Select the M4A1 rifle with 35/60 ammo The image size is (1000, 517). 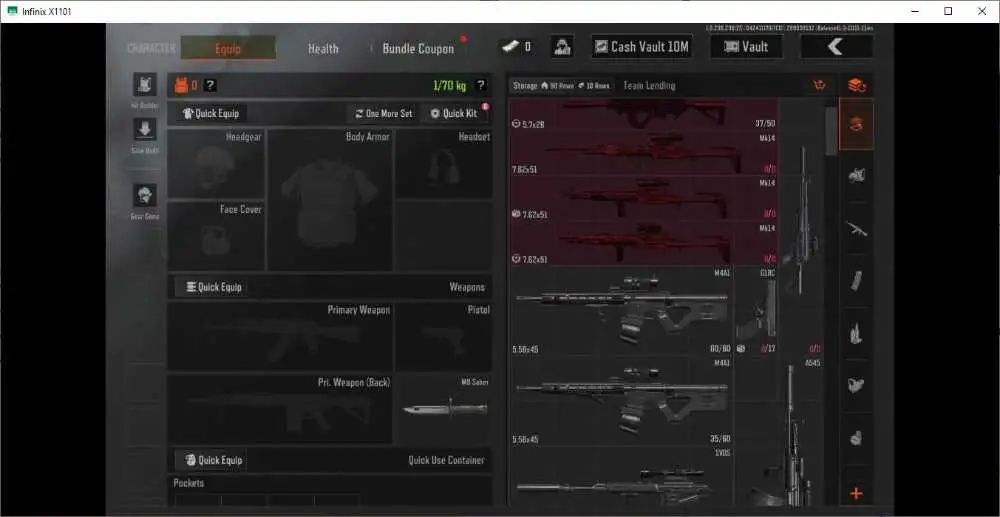click(x=621, y=401)
